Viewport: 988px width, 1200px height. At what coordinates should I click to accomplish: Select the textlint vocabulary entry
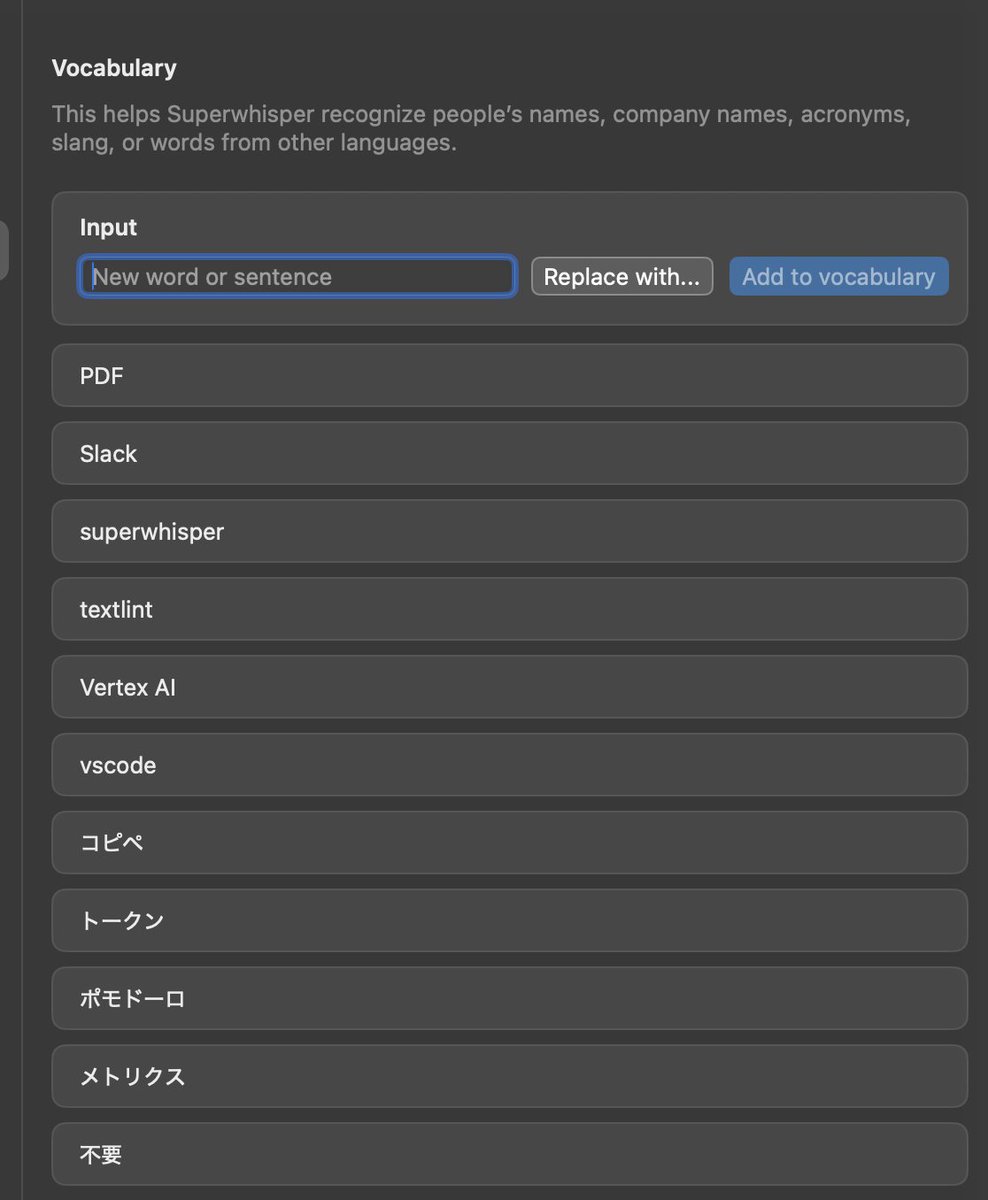tap(510, 609)
